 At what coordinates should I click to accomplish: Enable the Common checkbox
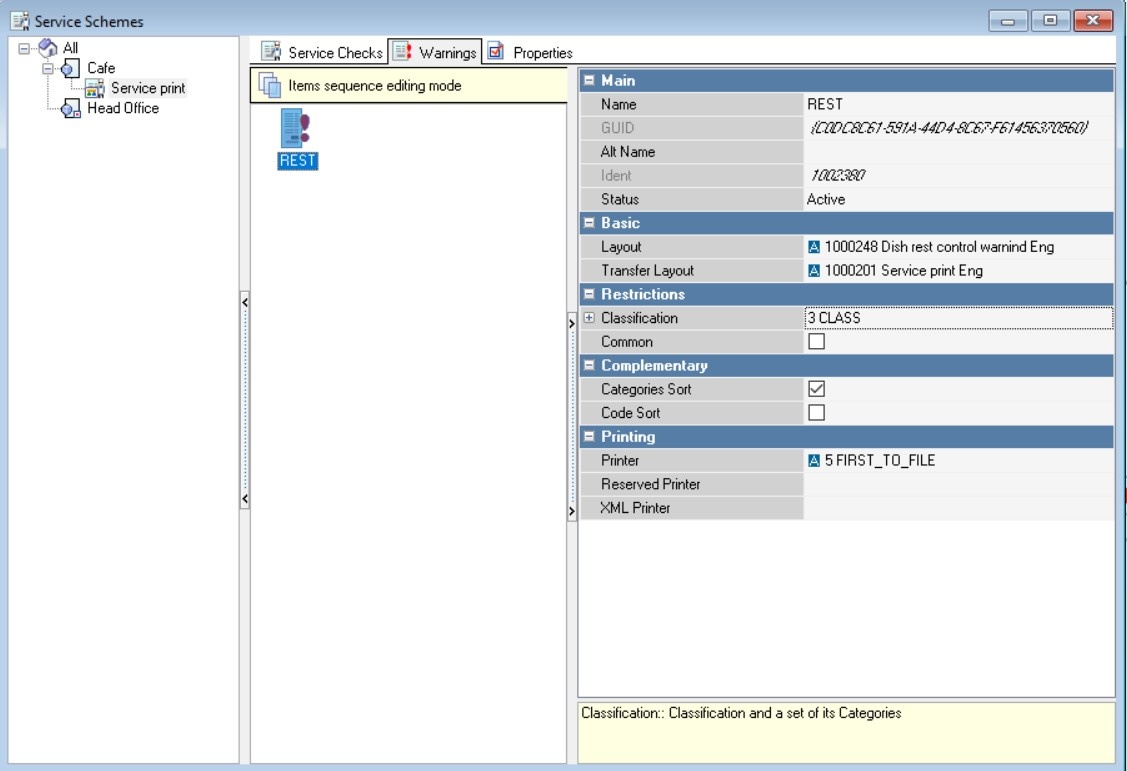pos(816,342)
